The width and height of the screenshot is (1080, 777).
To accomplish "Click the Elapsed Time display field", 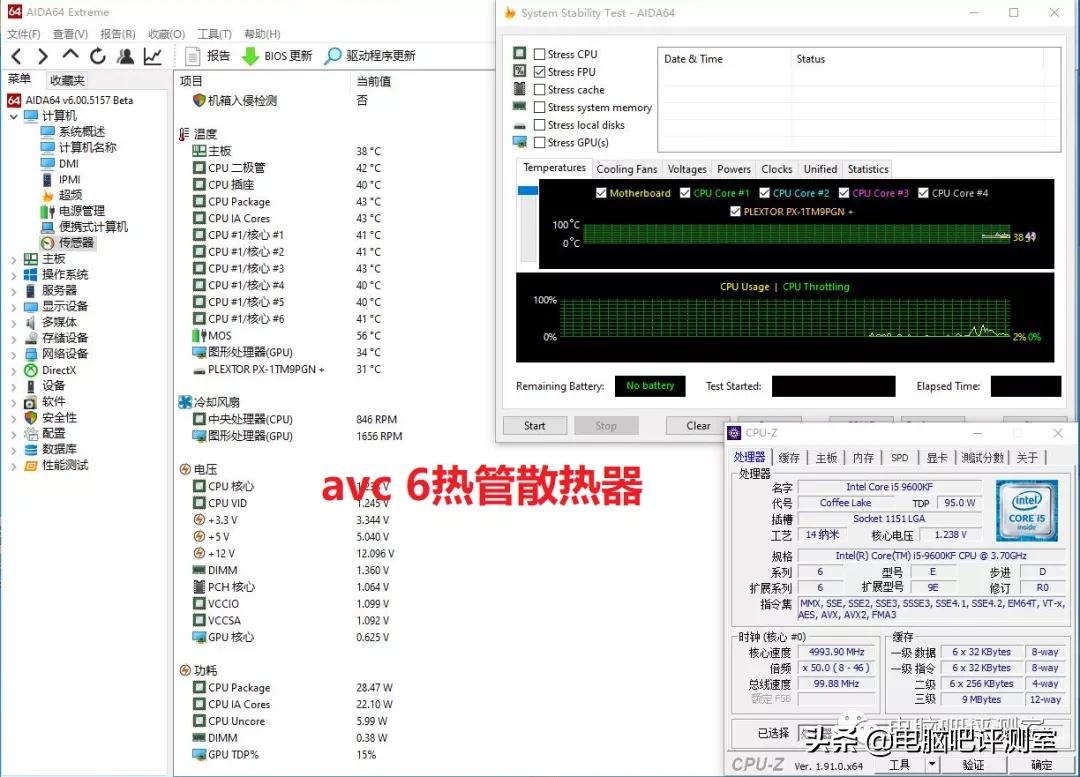I will [1028, 386].
